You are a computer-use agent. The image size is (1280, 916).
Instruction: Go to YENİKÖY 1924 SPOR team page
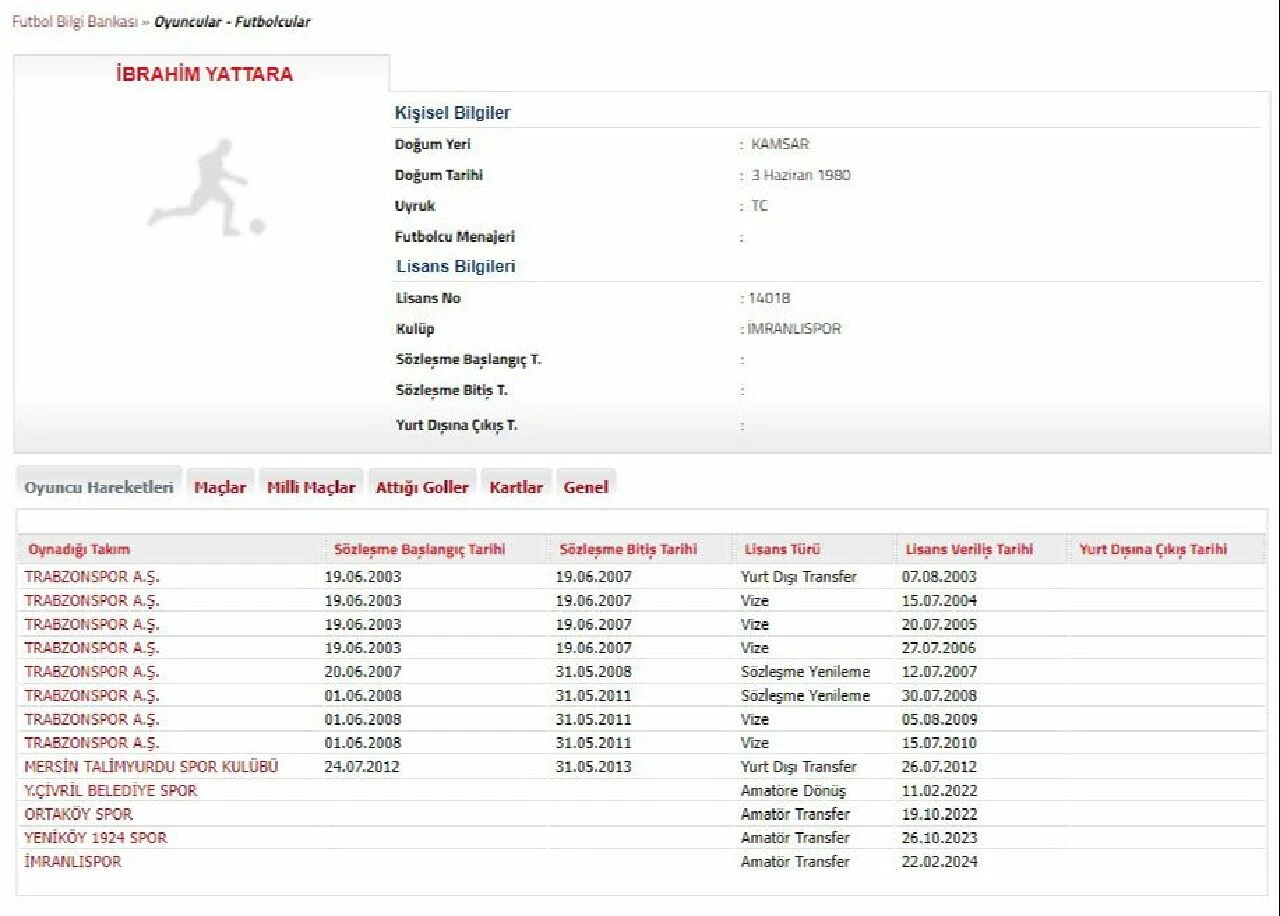(x=96, y=838)
